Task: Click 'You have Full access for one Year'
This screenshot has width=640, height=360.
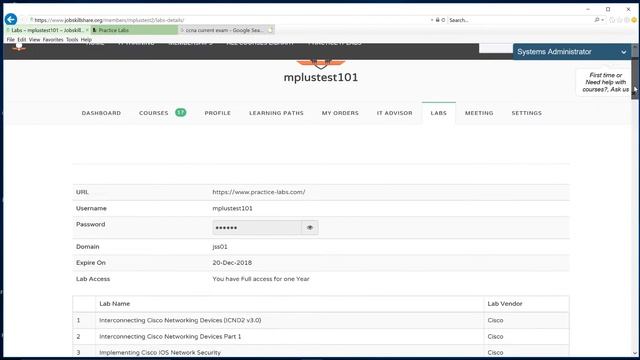Action: pyautogui.click(x=261, y=279)
